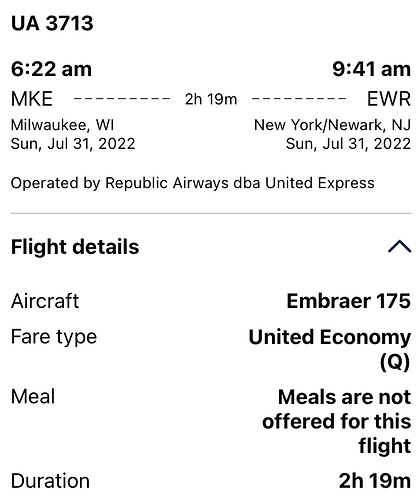Select flight number UA 3713
The image size is (420, 500).
click(52, 23)
